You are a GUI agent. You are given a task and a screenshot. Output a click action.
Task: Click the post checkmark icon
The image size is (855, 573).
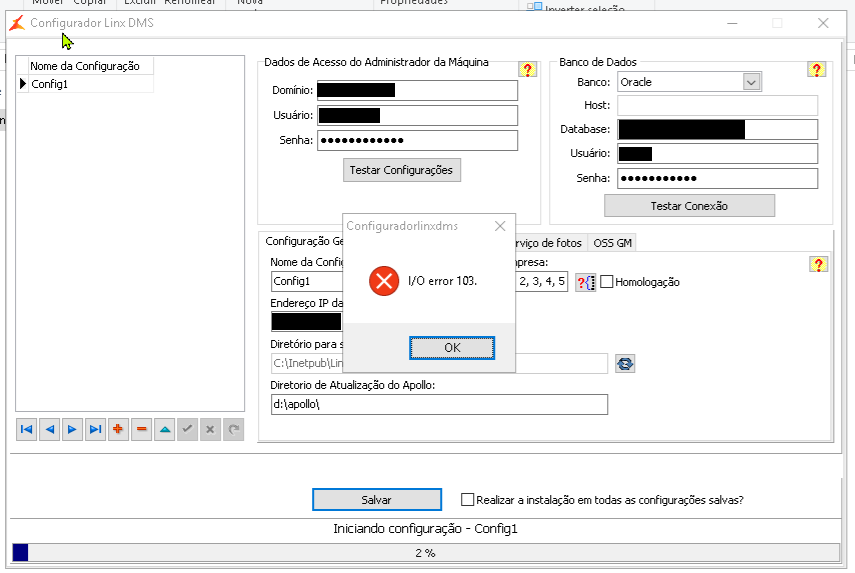coord(188,430)
